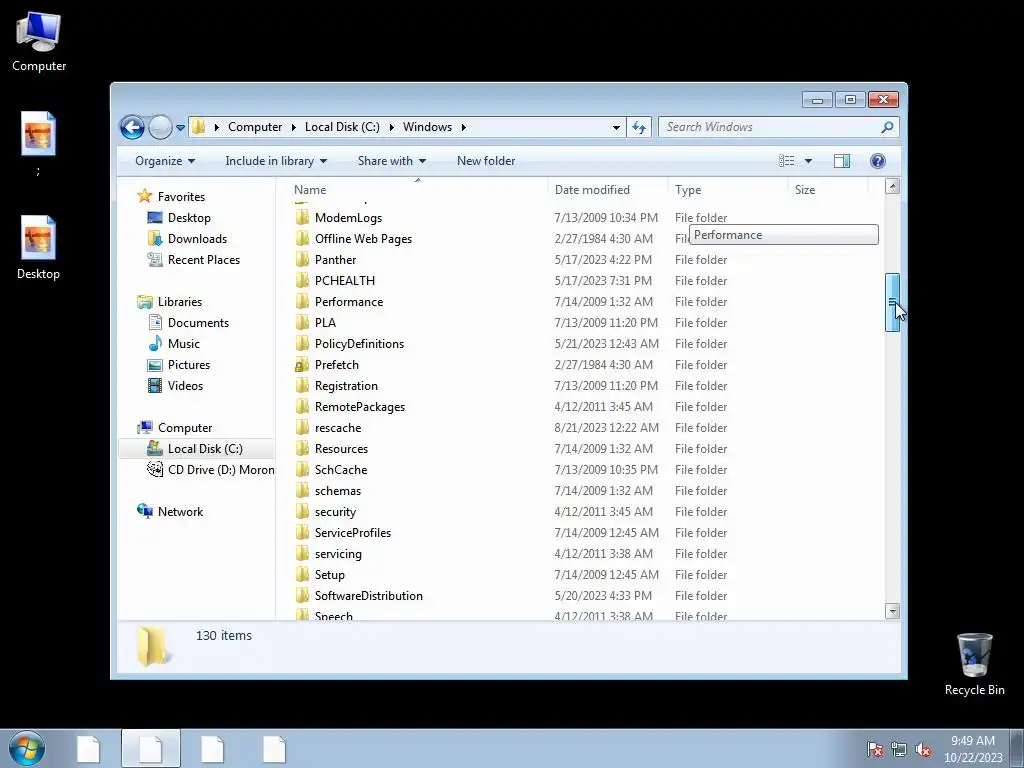Select Favorites in navigation pane
The height and width of the screenshot is (768, 1024).
(x=181, y=197)
